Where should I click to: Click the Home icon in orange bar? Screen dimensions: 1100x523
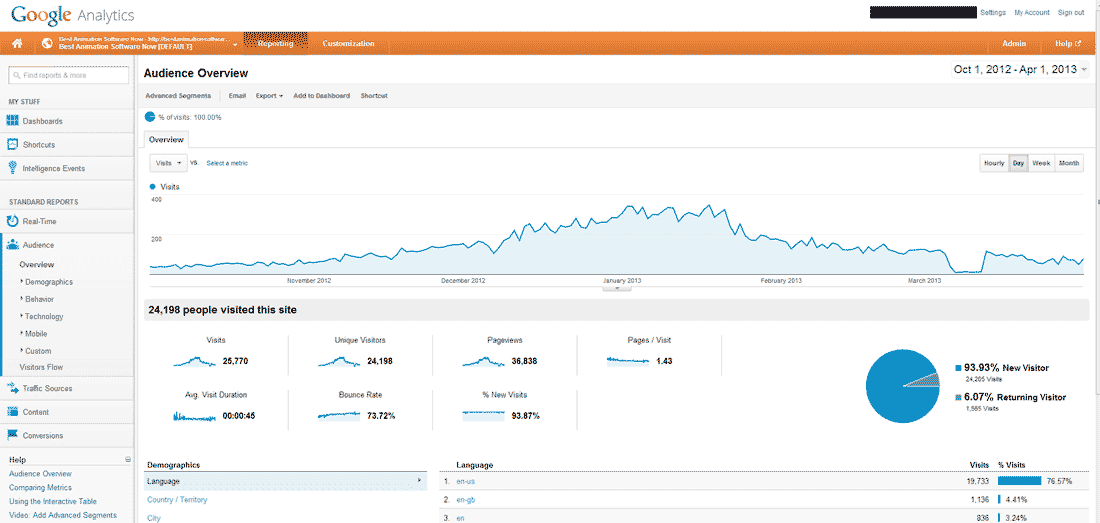(17, 44)
